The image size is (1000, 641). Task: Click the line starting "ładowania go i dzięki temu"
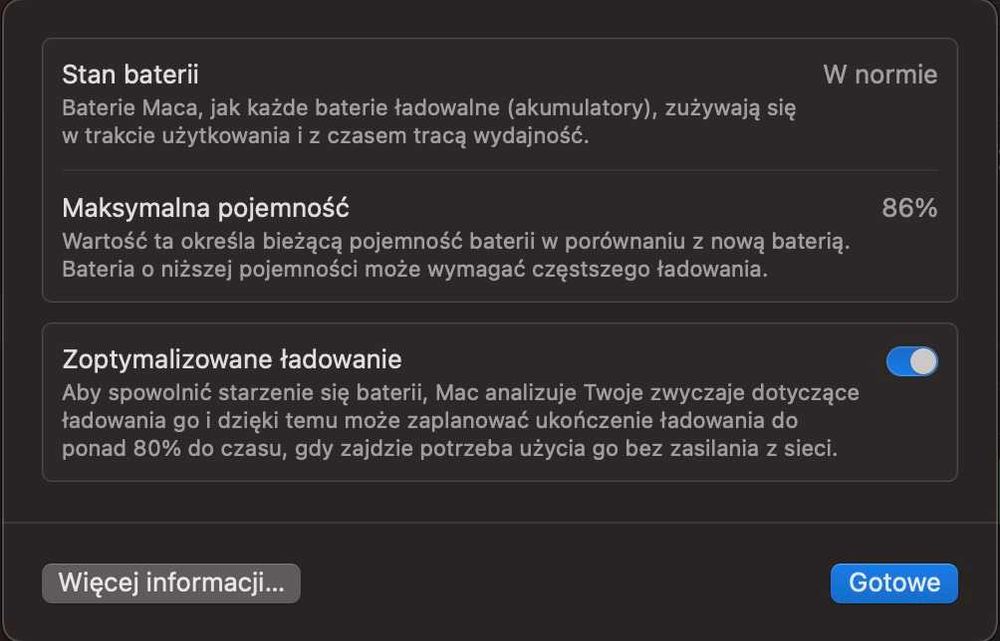429,421
